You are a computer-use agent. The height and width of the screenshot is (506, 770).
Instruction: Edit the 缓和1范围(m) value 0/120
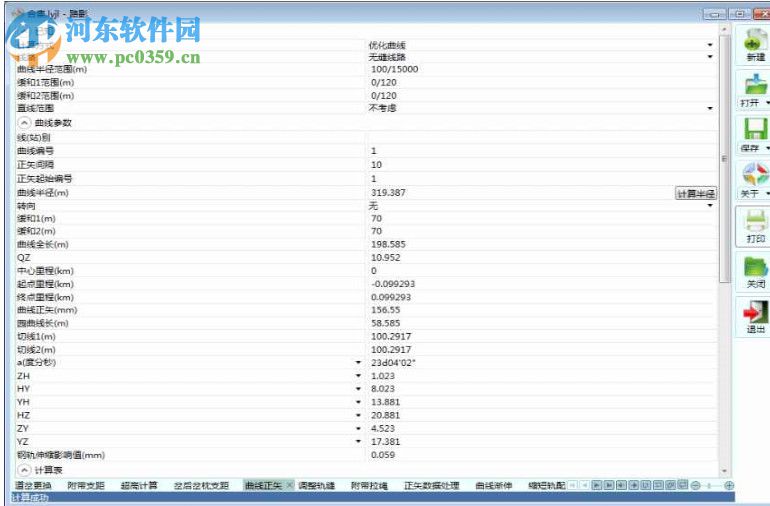click(541, 83)
